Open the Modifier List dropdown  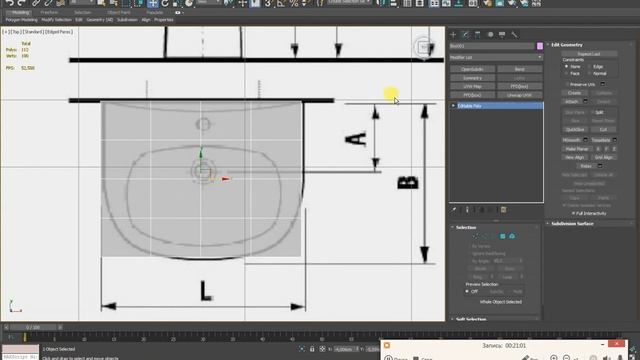(x=496, y=58)
